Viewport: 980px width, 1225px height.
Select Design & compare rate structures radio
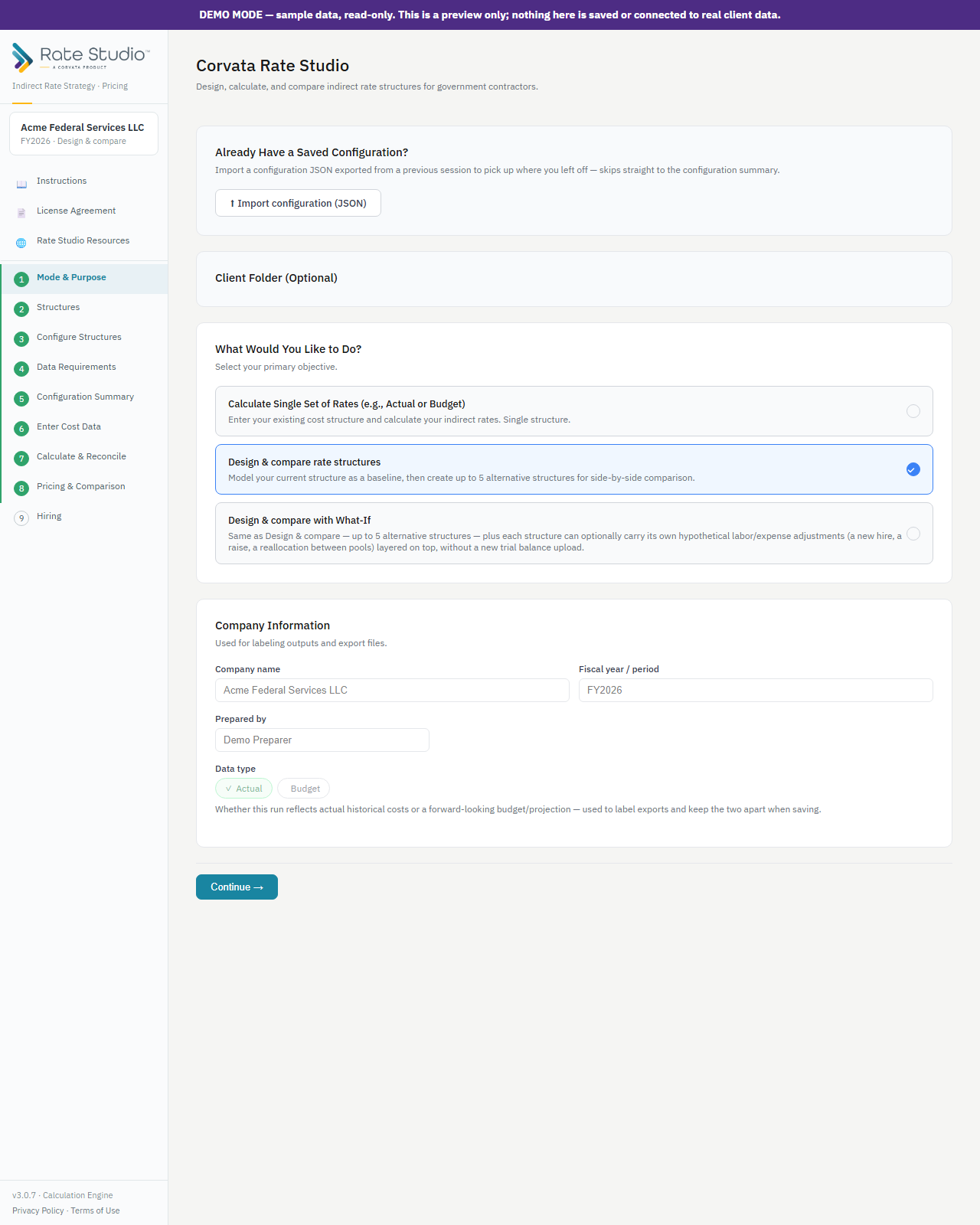(x=913, y=469)
